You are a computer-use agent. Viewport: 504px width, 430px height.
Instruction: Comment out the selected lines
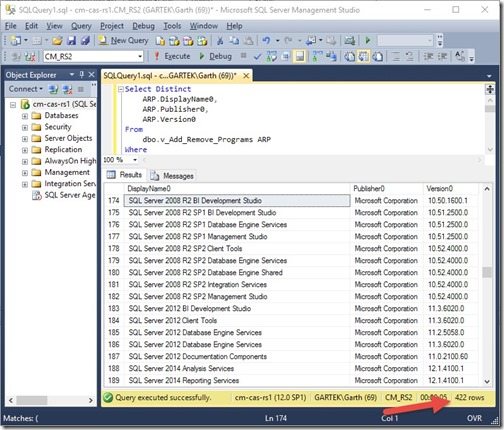tap(396, 56)
